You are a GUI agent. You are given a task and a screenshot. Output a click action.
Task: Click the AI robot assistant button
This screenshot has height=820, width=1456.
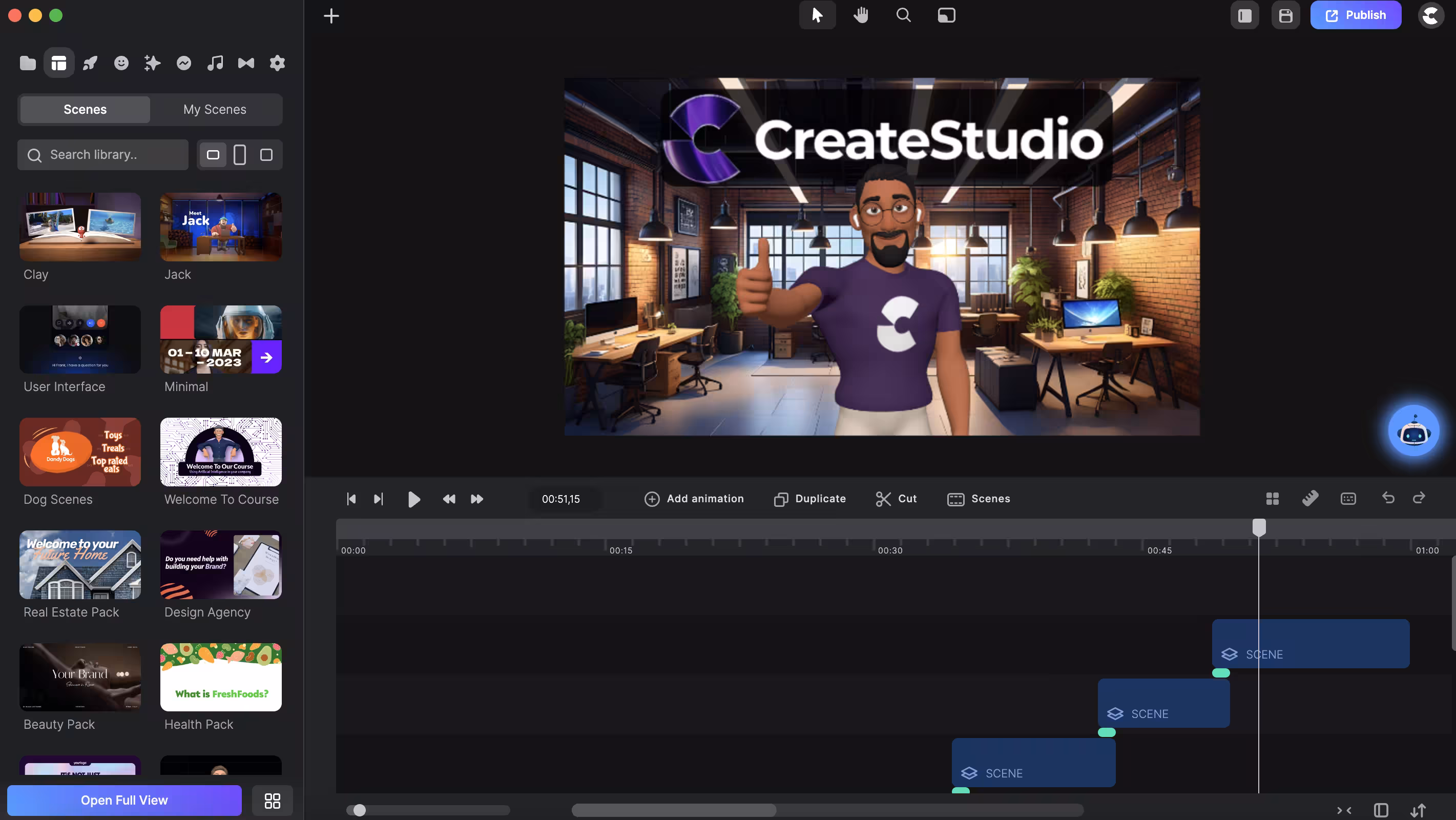point(1413,432)
